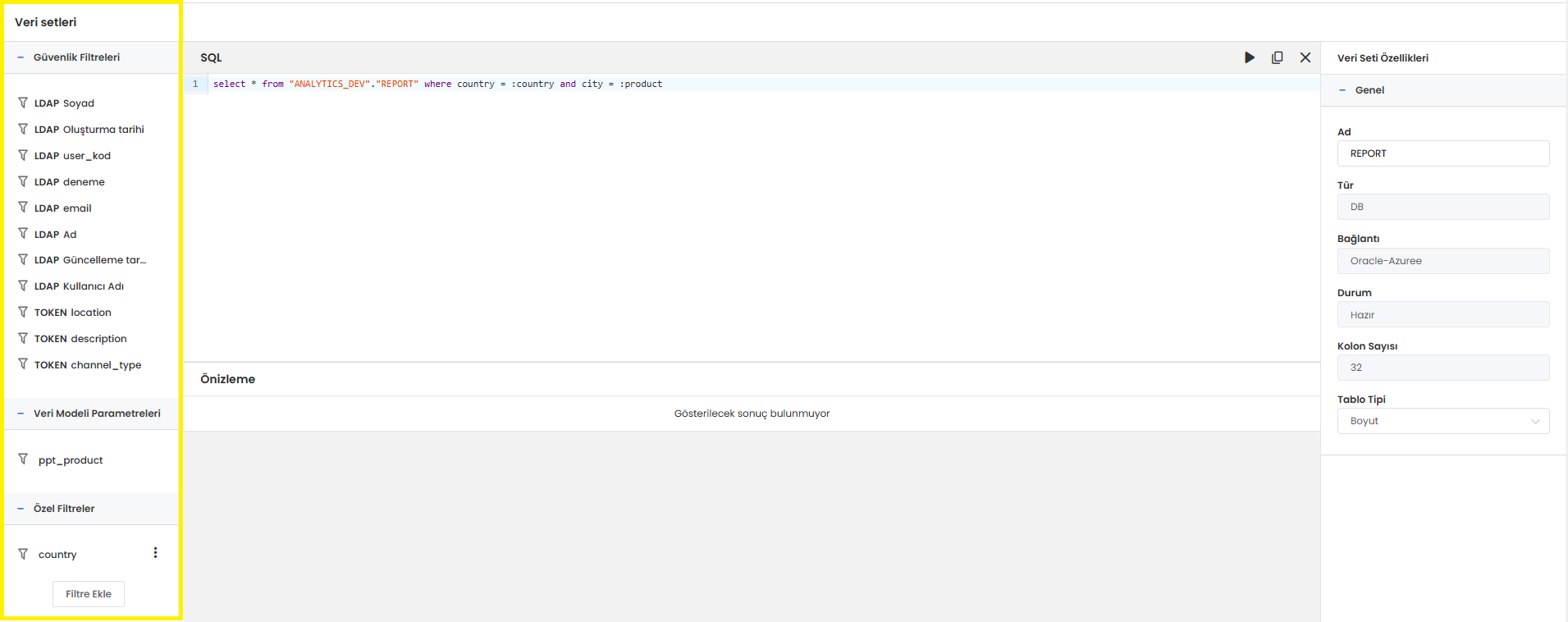Click the filter icon beside ppt_product
The height and width of the screenshot is (622, 1568).
(23, 460)
